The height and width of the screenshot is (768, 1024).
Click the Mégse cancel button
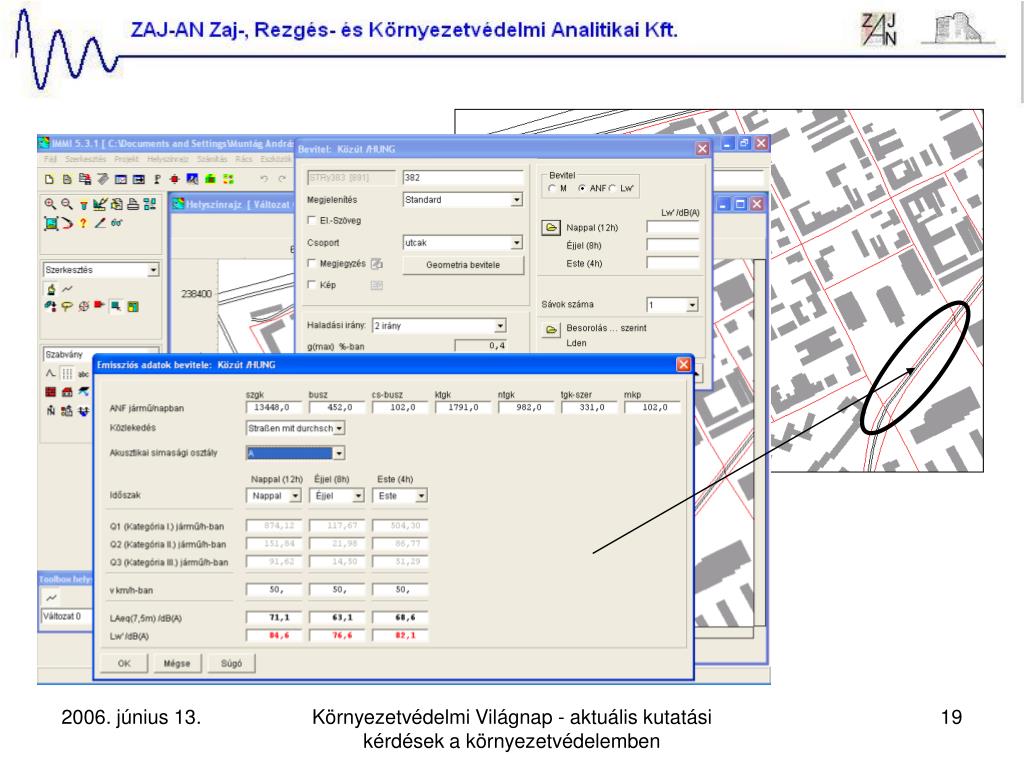176,664
